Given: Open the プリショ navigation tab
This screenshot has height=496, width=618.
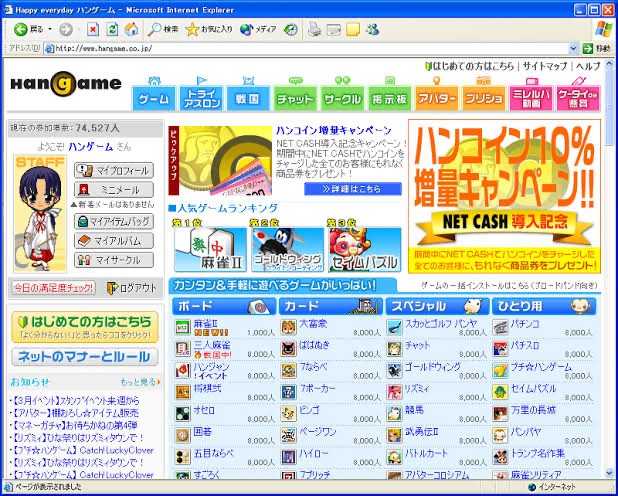Looking at the screenshot, I should click(x=484, y=98).
